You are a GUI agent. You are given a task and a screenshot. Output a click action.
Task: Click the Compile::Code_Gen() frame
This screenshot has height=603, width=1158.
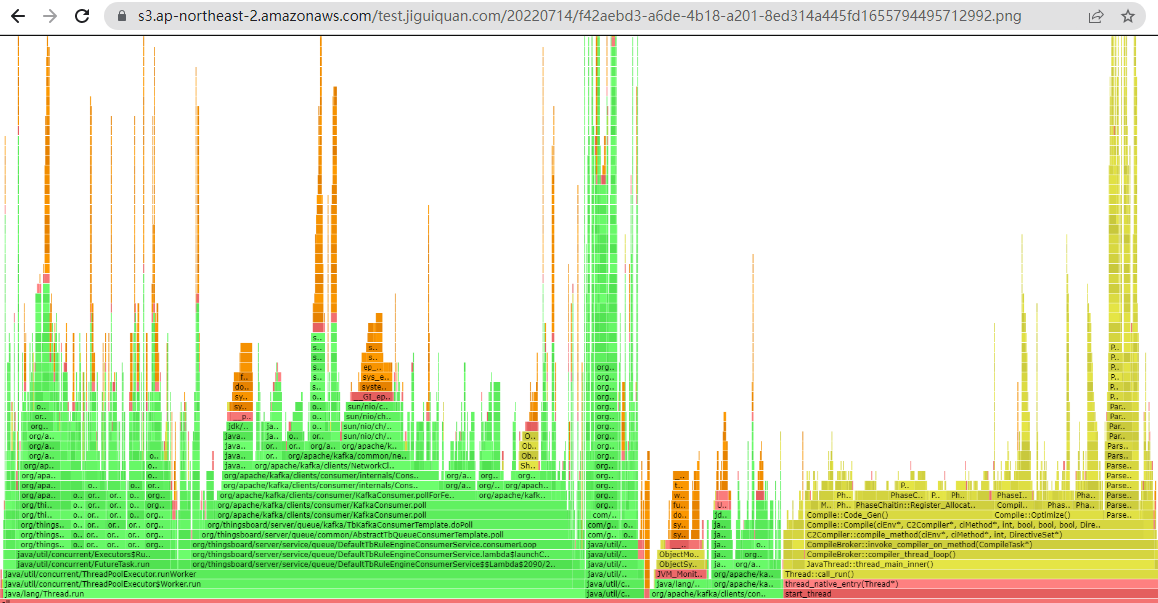[897, 515]
